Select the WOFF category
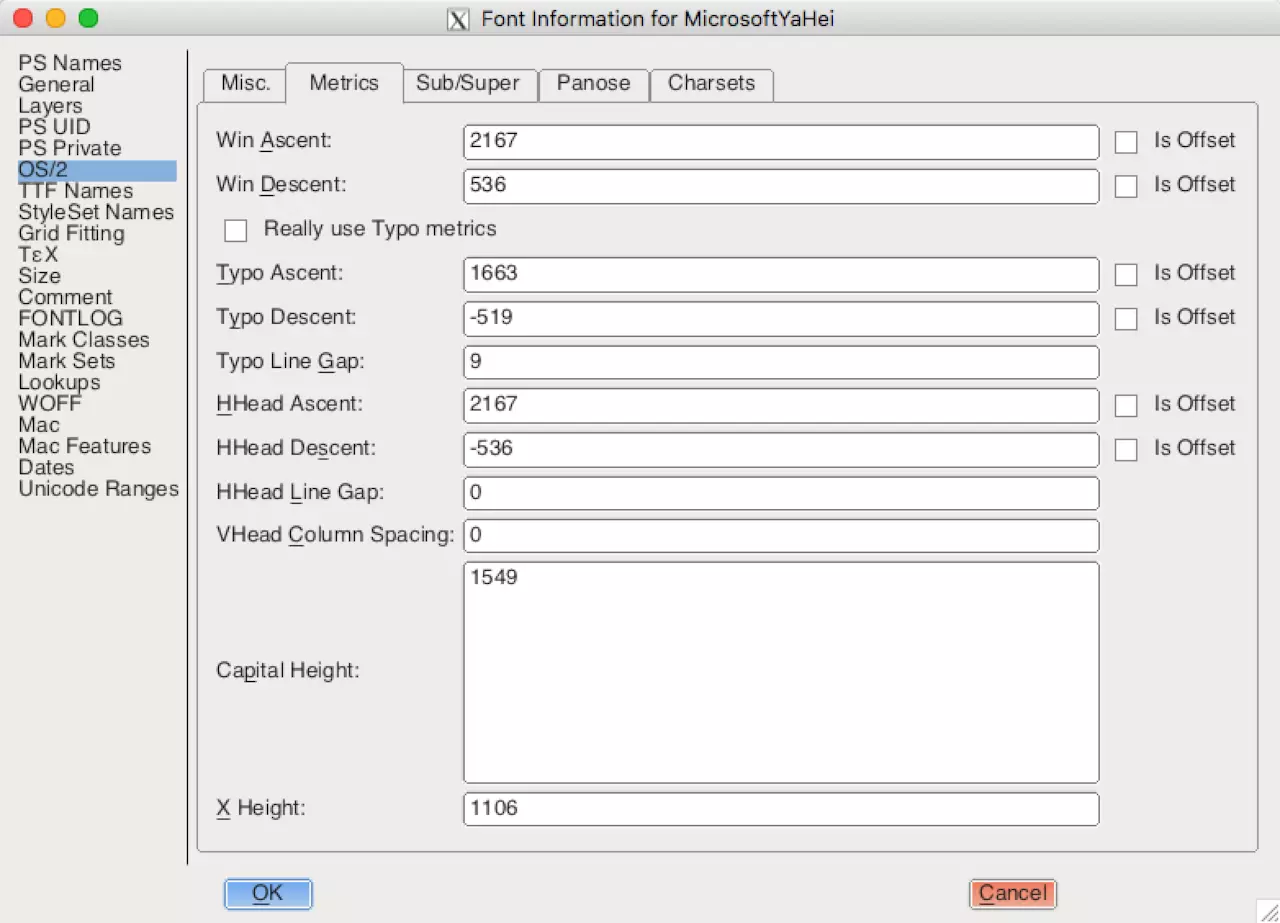1280x923 pixels. pos(50,403)
